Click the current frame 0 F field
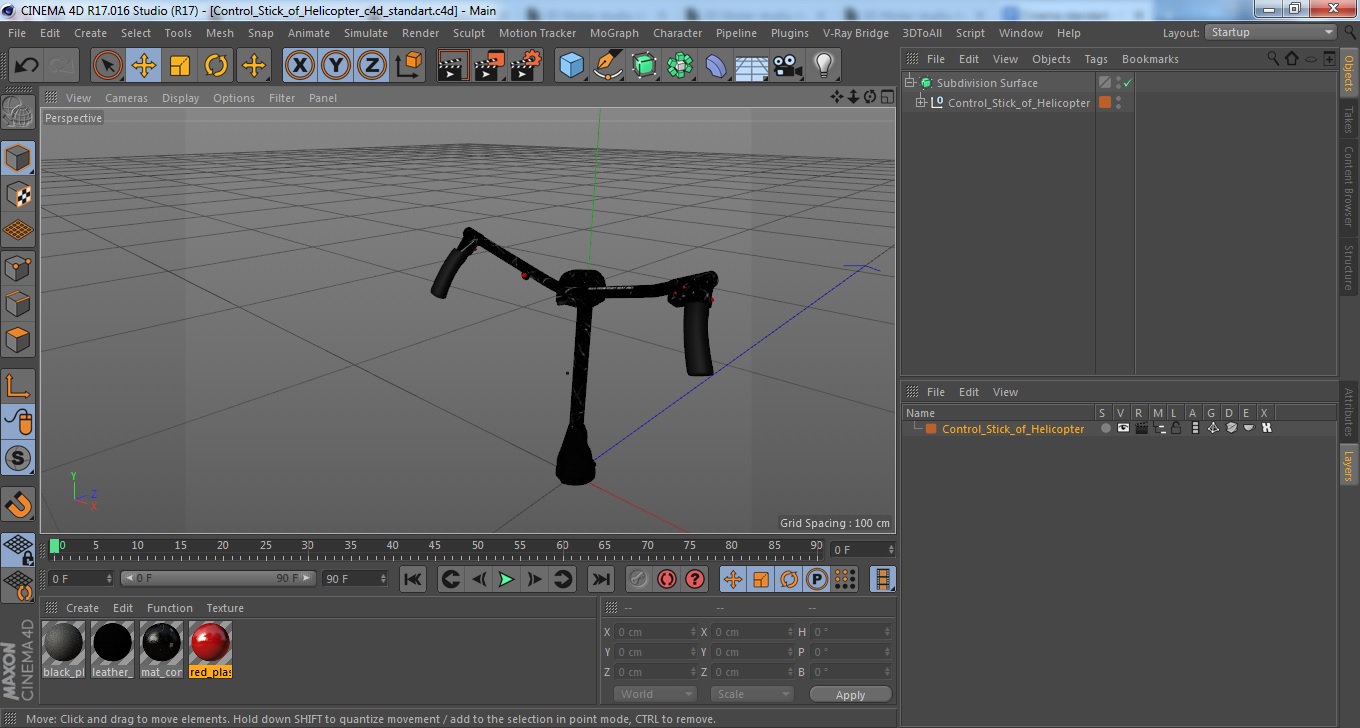Image resolution: width=1360 pixels, height=728 pixels. click(x=862, y=550)
